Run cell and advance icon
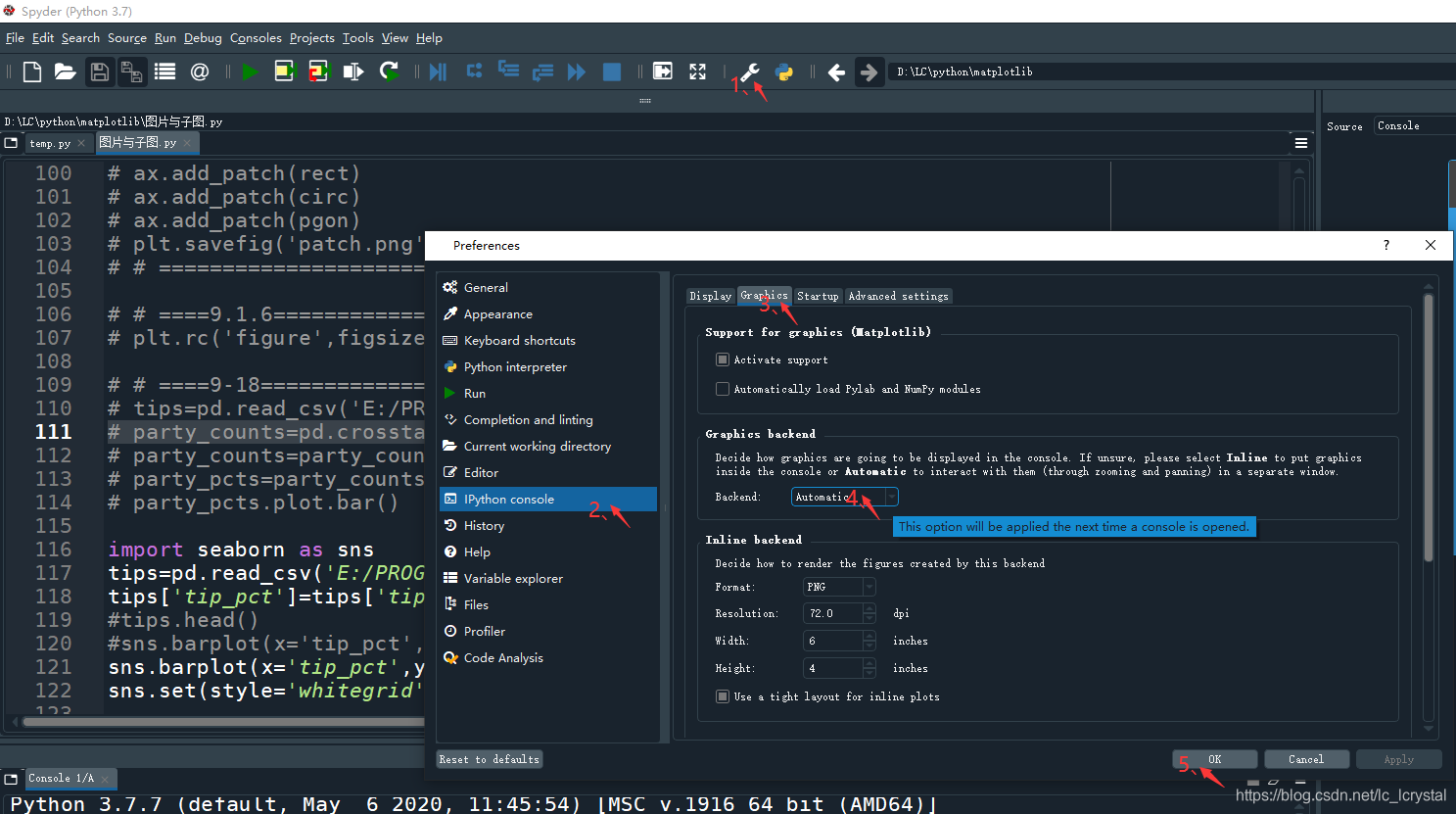This screenshot has width=1456, height=814. pyautogui.click(x=318, y=72)
